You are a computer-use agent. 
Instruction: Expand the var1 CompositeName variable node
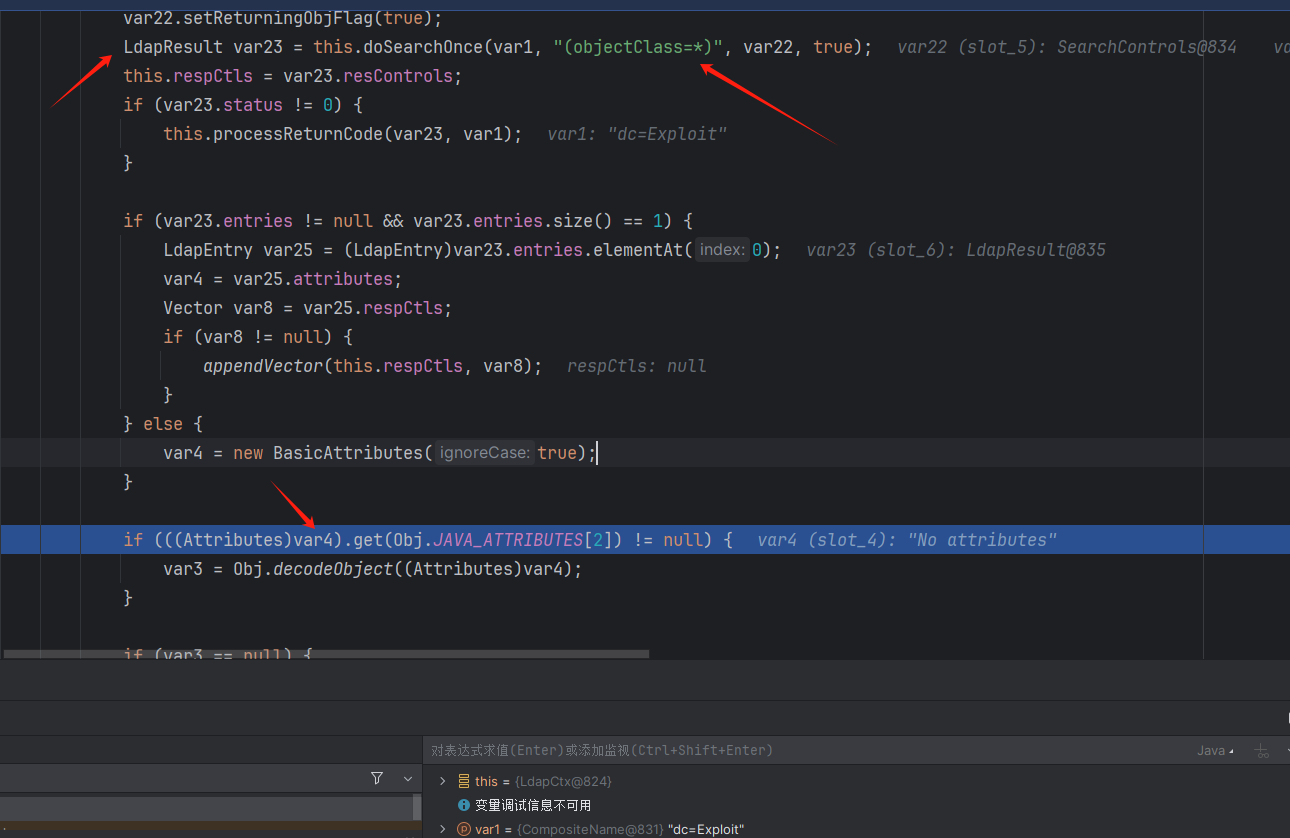(442, 829)
